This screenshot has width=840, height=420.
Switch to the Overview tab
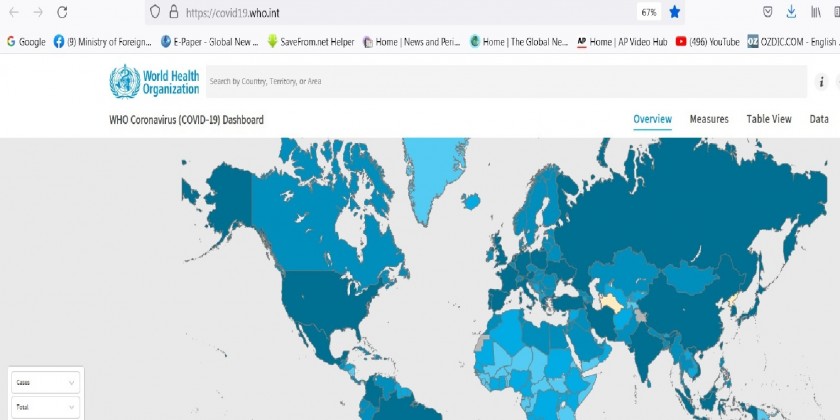(x=652, y=120)
